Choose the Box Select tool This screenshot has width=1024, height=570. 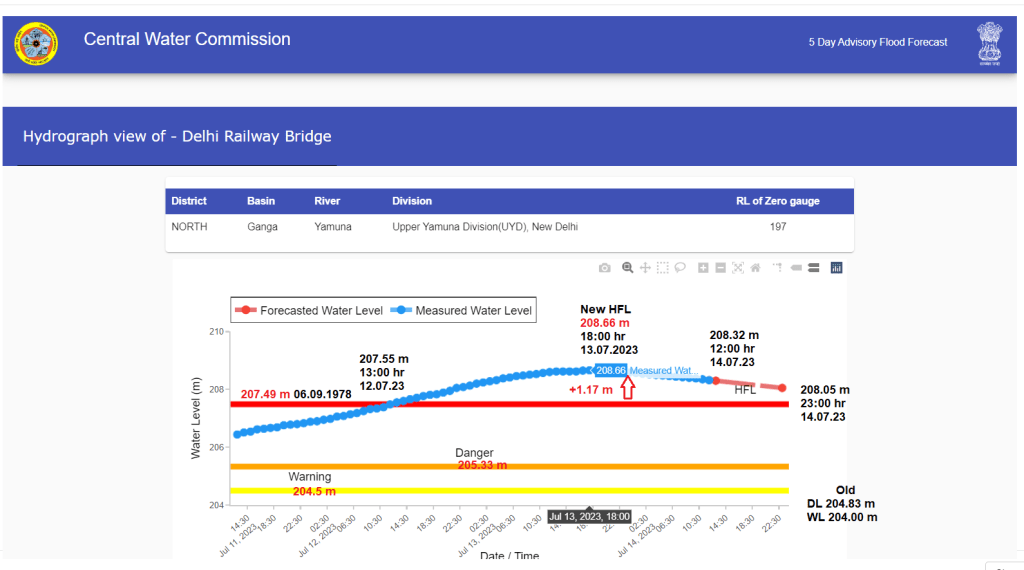tap(663, 268)
